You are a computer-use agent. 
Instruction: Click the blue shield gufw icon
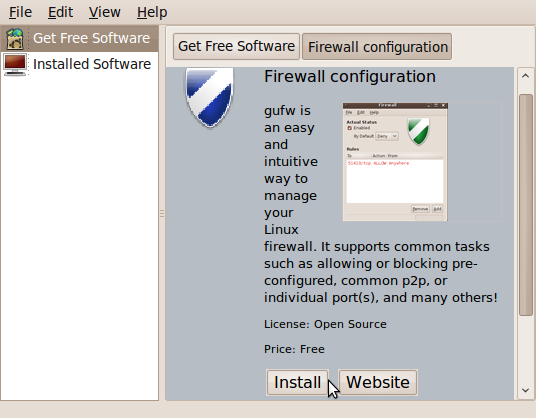click(210, 97)
